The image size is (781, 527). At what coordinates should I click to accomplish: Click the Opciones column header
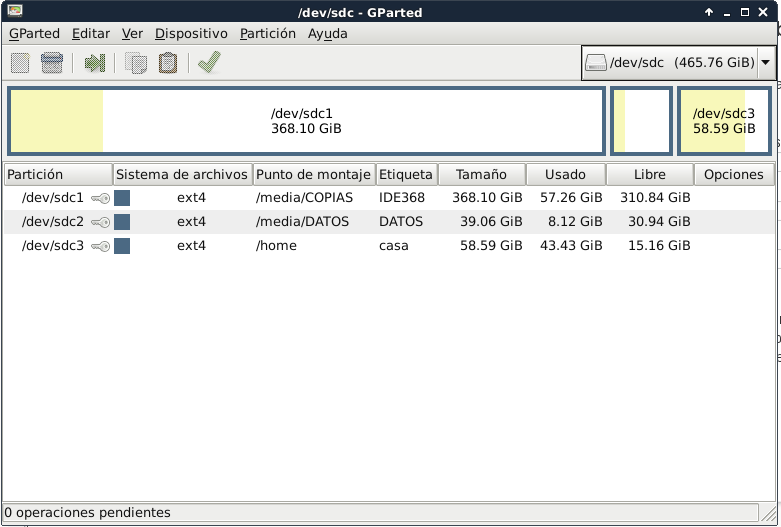pos(734,174)
